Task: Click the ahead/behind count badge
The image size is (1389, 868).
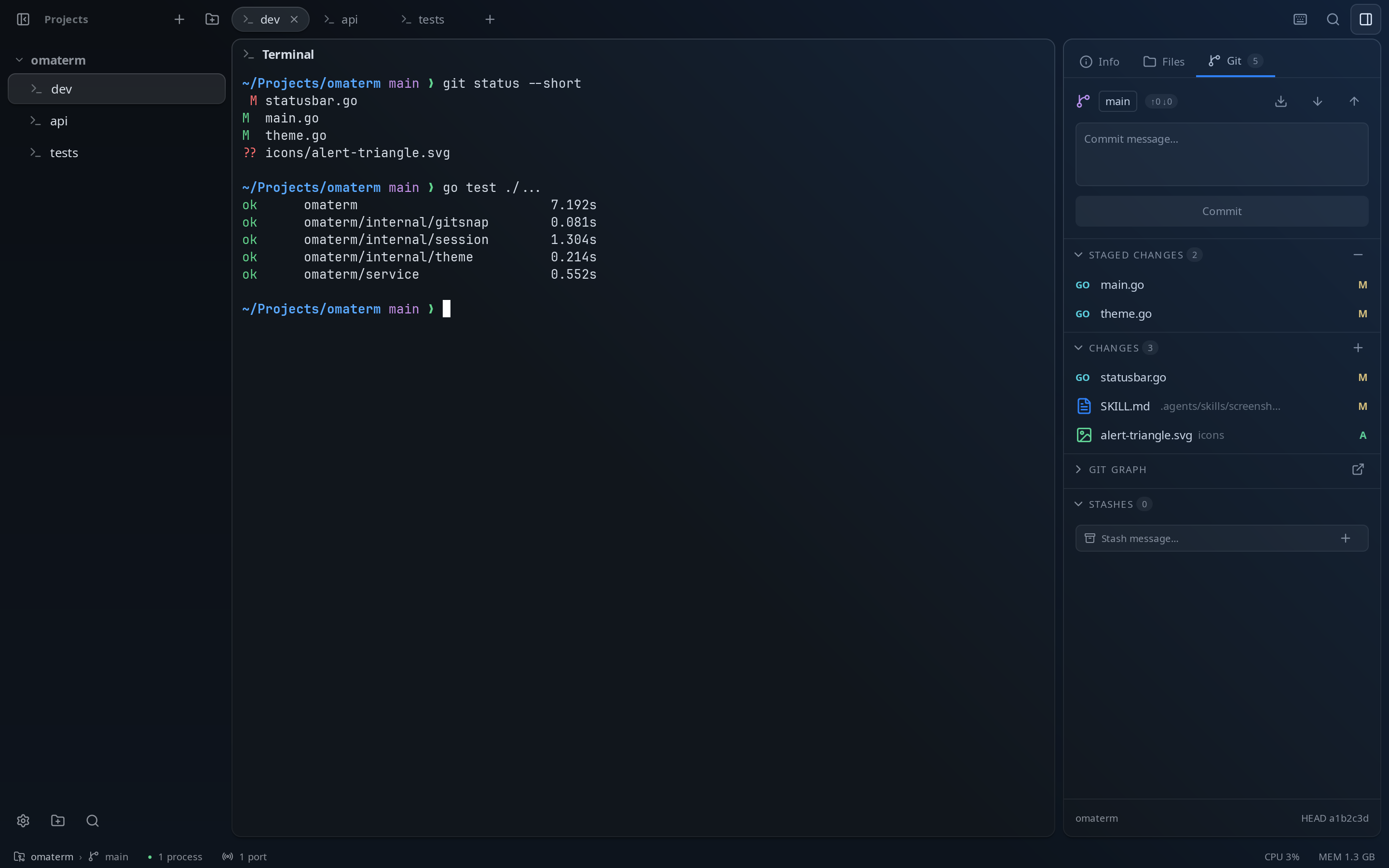Action: [x=1160, y=102]
